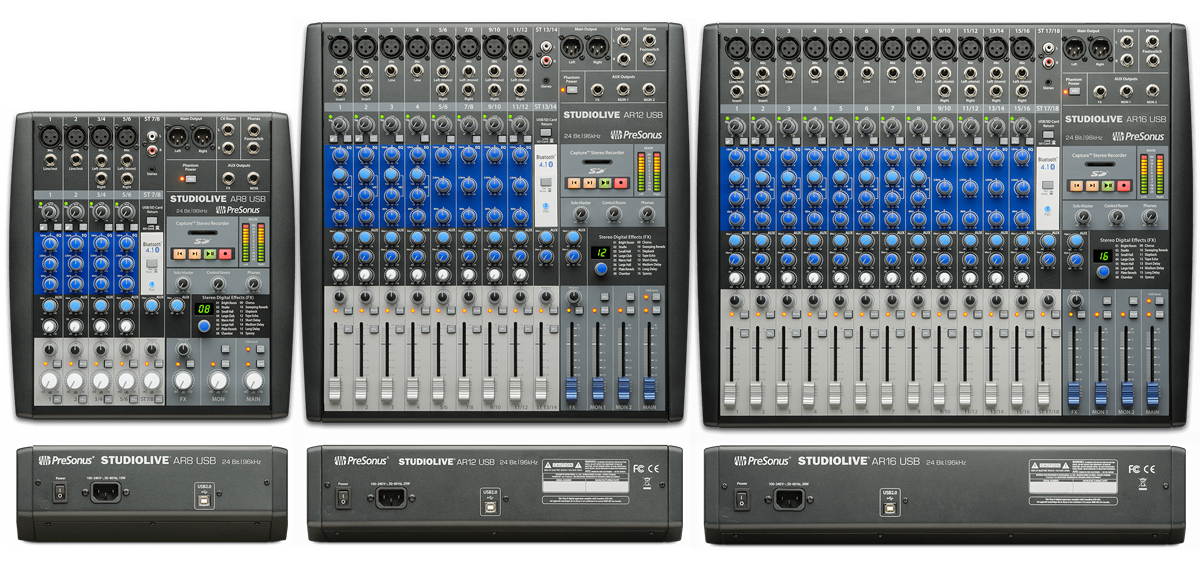Click STUDIOLIVE AR16 USB text on top panel
Image resolution: width=1200 pixels, height=575 pixels.
[1115, 117]
